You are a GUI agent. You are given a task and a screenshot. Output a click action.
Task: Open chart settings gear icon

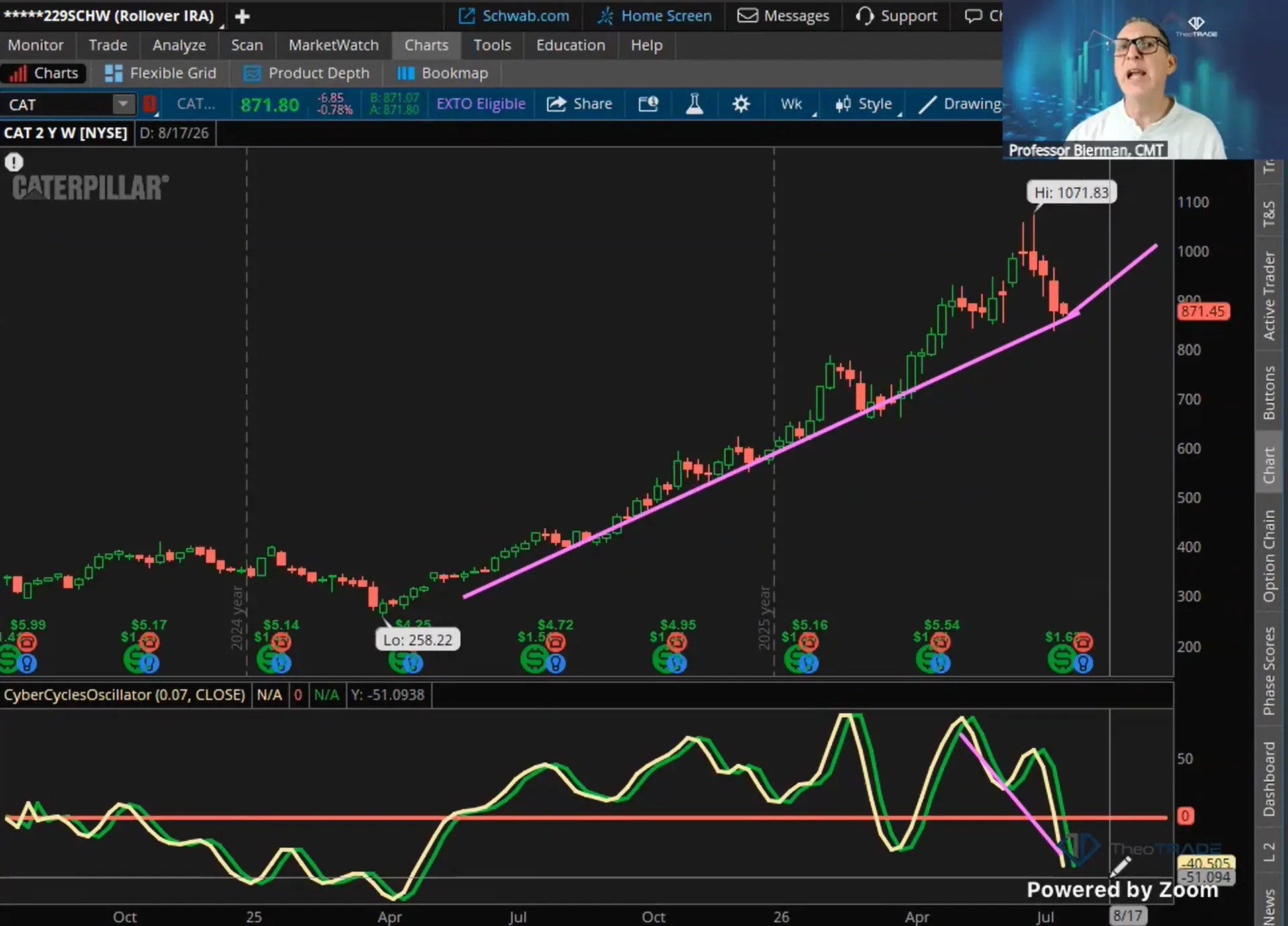tap(741, 104)
